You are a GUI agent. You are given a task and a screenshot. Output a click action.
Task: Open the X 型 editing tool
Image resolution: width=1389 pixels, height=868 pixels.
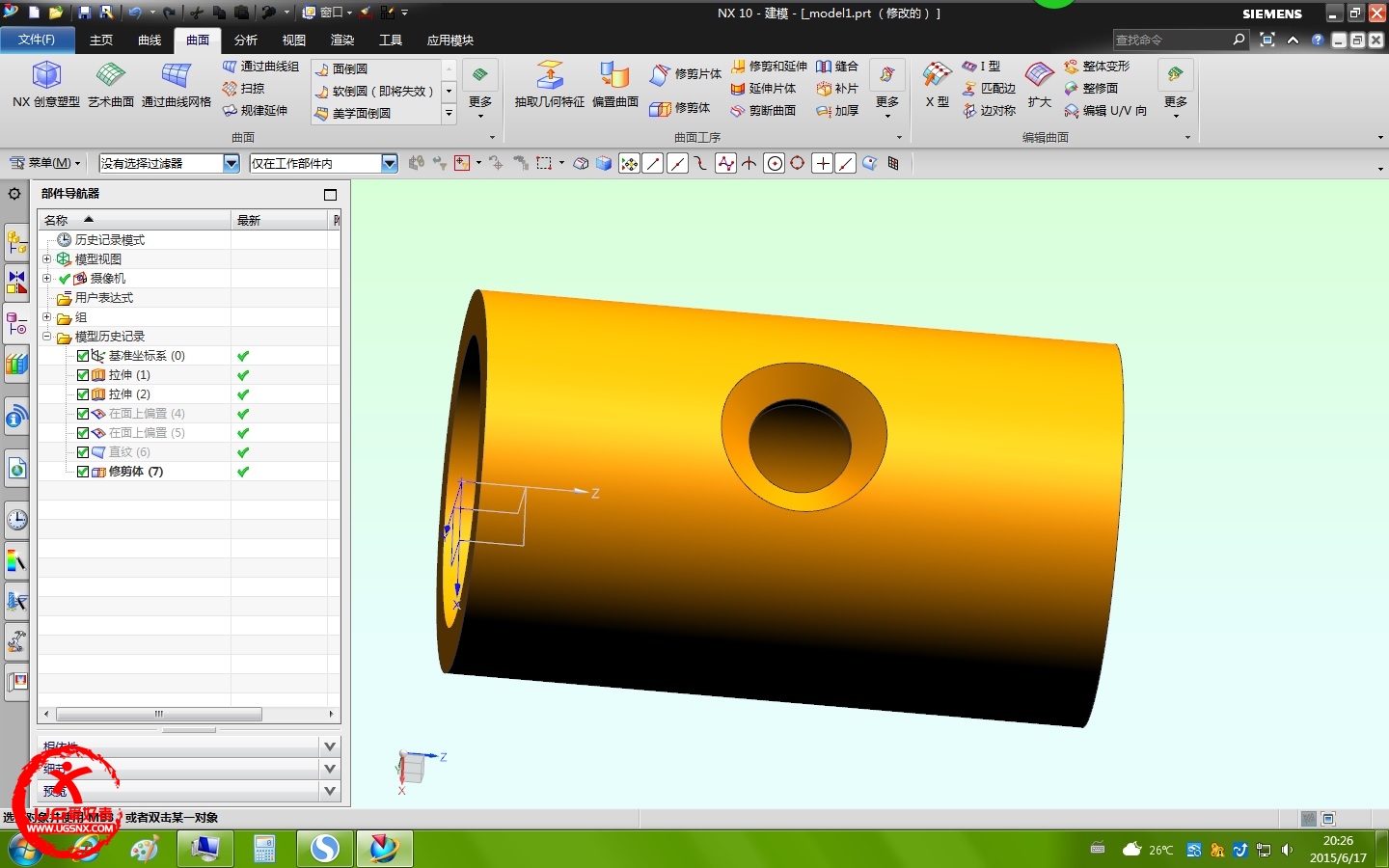[x=937, y=84]
